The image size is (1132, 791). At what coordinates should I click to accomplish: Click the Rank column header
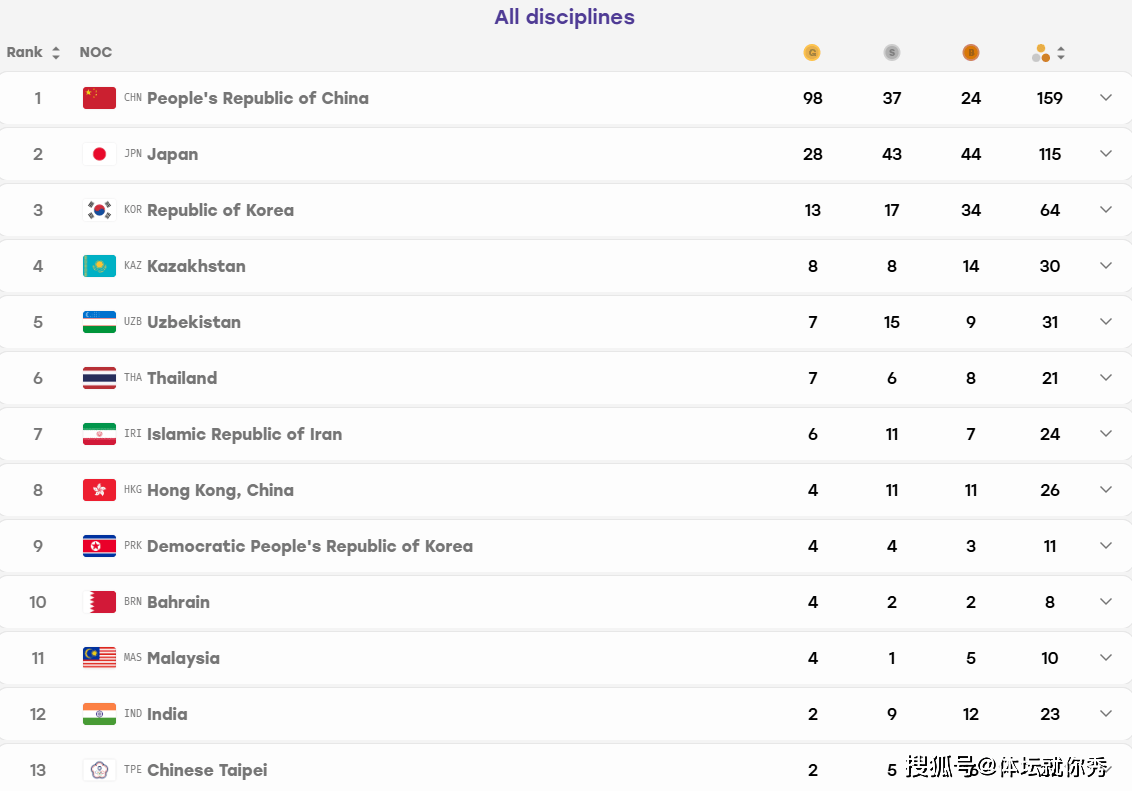tap(25, 52)
